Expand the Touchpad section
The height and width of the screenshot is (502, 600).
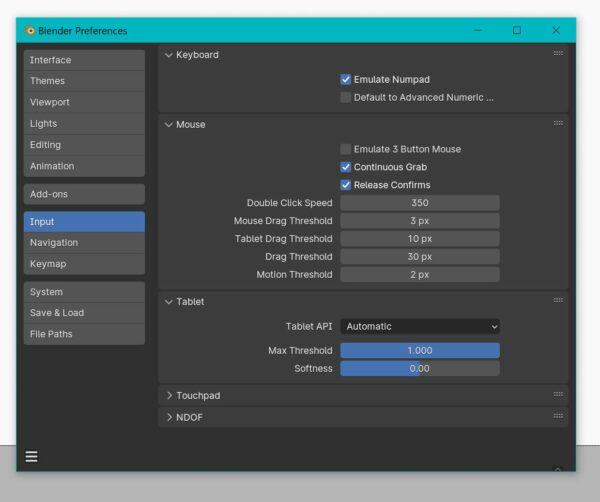[x=169, y=396]
